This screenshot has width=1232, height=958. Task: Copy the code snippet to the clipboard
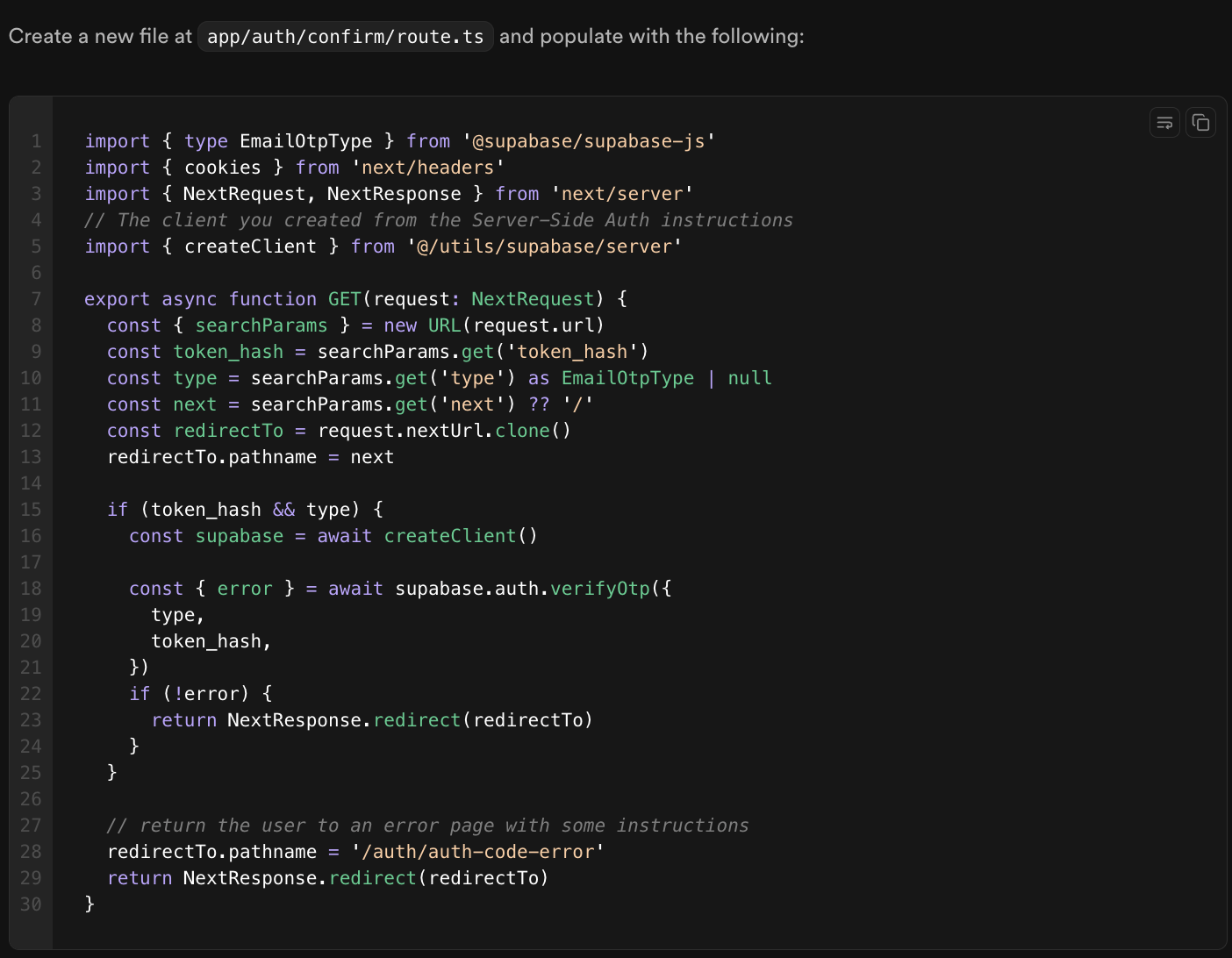(1200, 122)
